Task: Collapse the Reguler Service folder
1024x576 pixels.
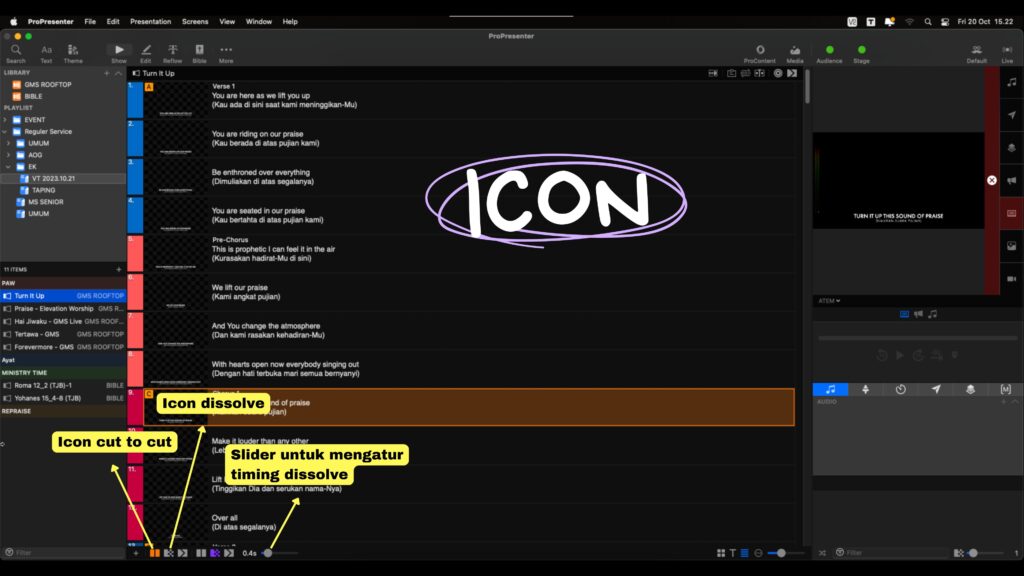Action: pos(5,132)
